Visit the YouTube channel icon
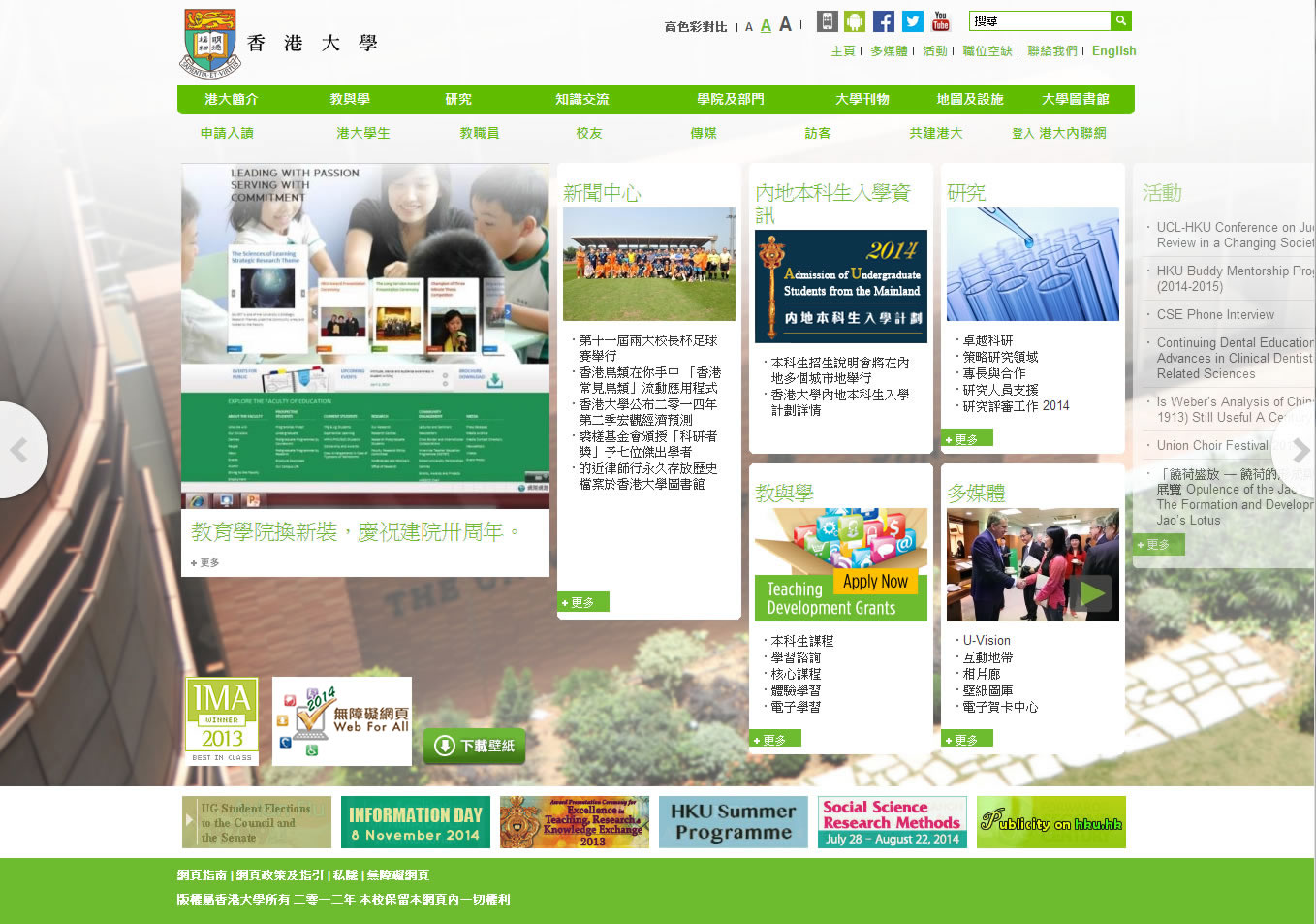The width and height of the screenshot is (1316, 924). pos(941,21)
